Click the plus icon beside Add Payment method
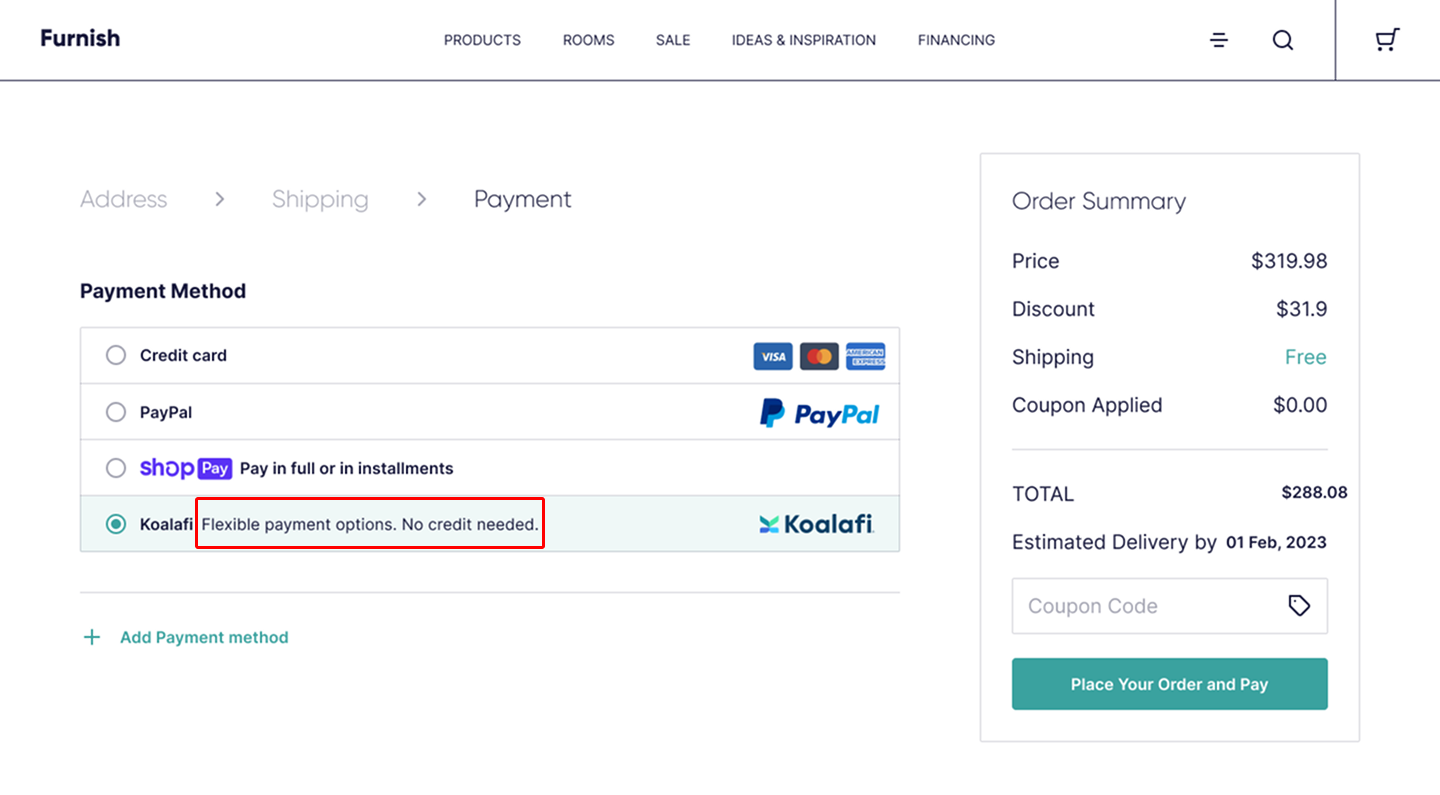 pyautogui.click(x=92, y=637)
